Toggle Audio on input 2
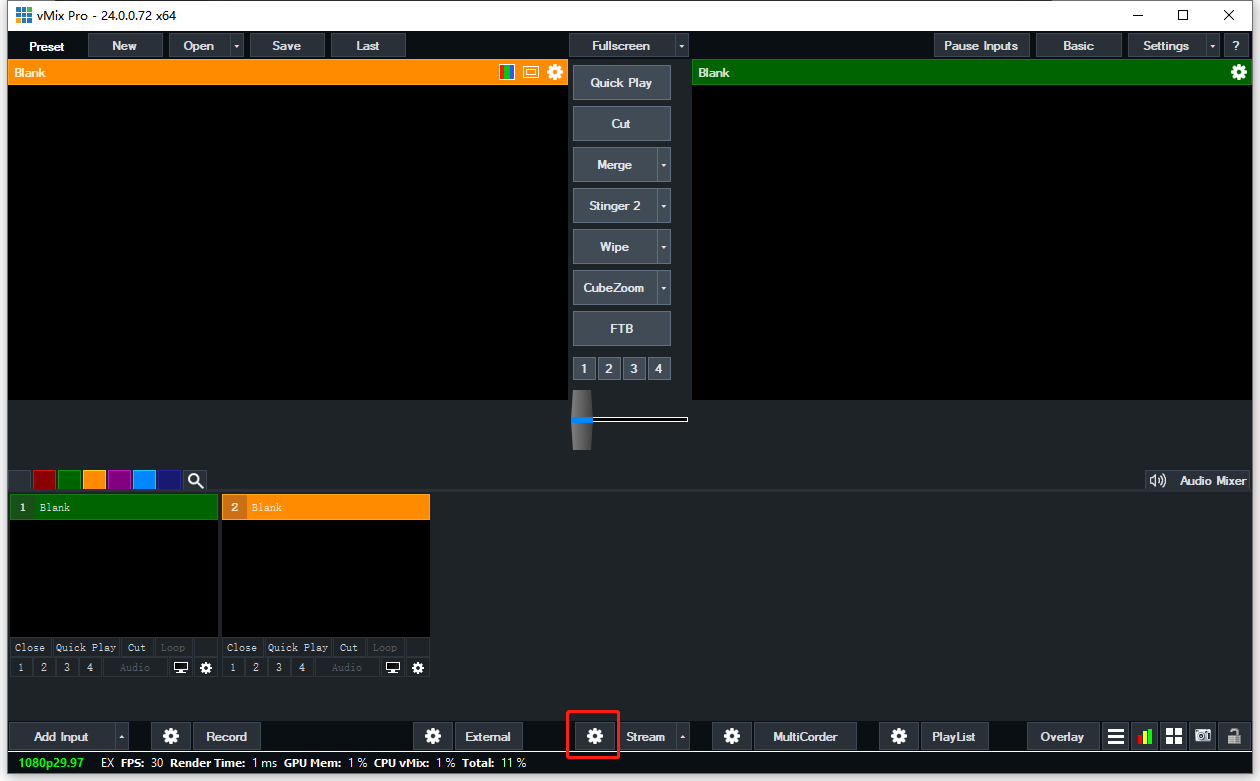Screen dimensions: 1260x781 (x=347, y=667)
